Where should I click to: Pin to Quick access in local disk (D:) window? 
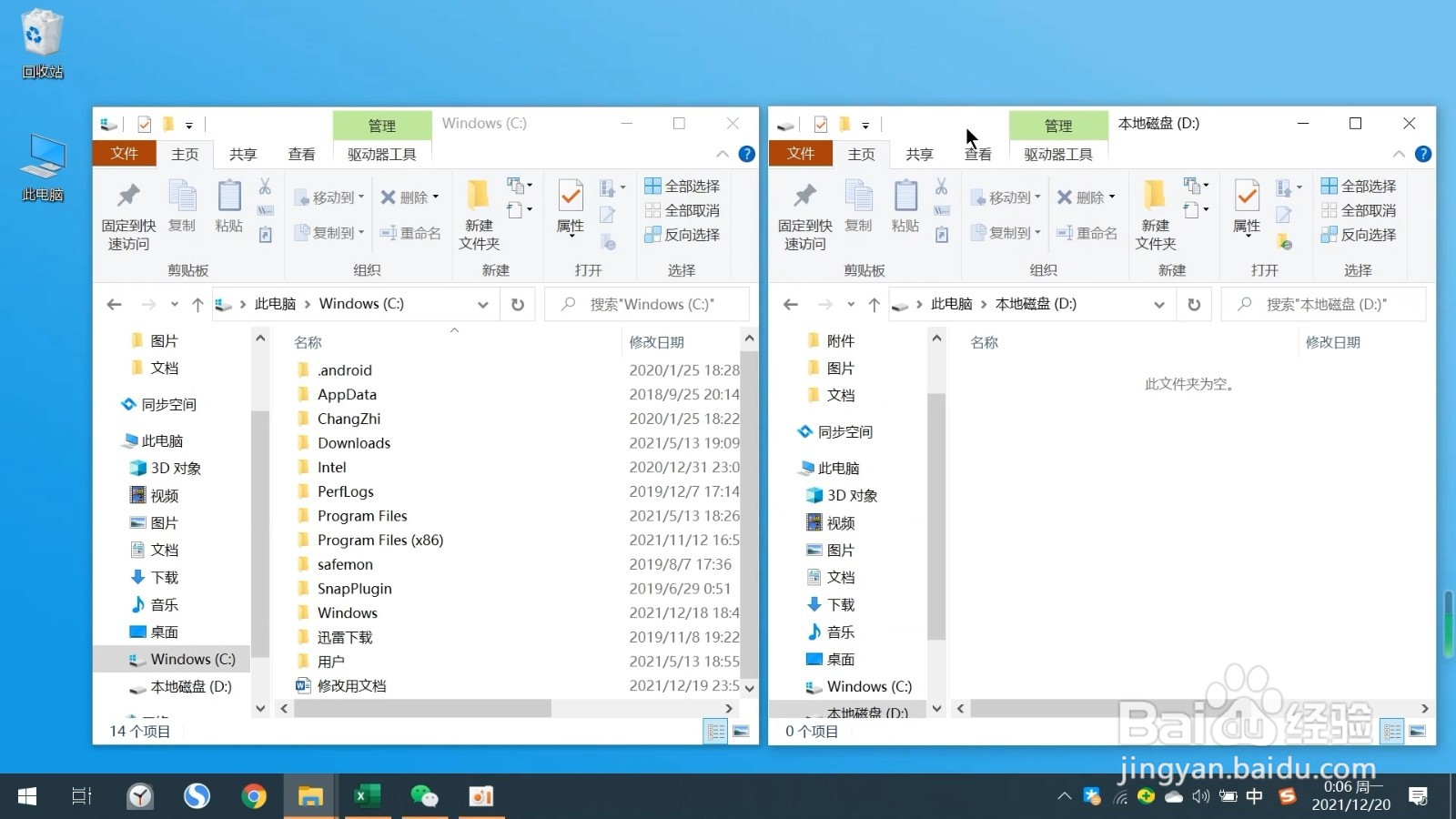pos(804,215)
